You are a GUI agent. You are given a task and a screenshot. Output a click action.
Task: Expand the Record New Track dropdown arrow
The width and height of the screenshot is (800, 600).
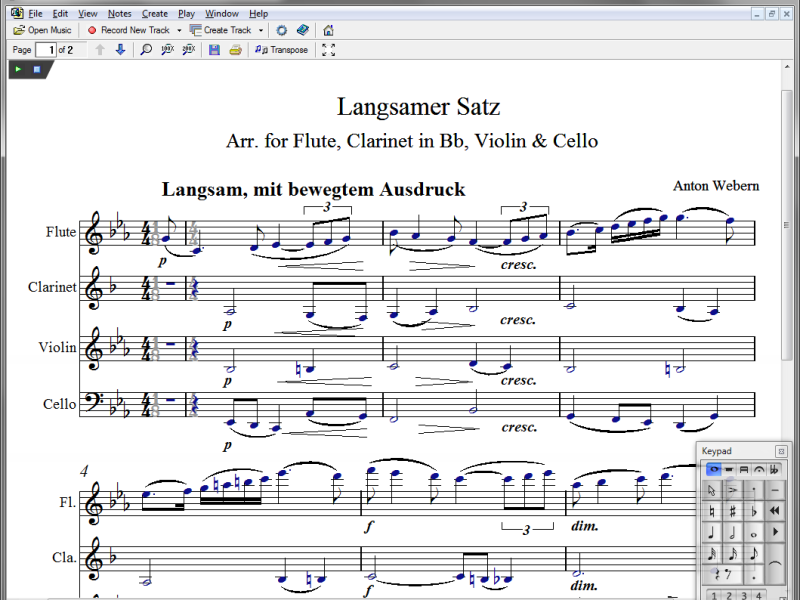coord(179,31)
